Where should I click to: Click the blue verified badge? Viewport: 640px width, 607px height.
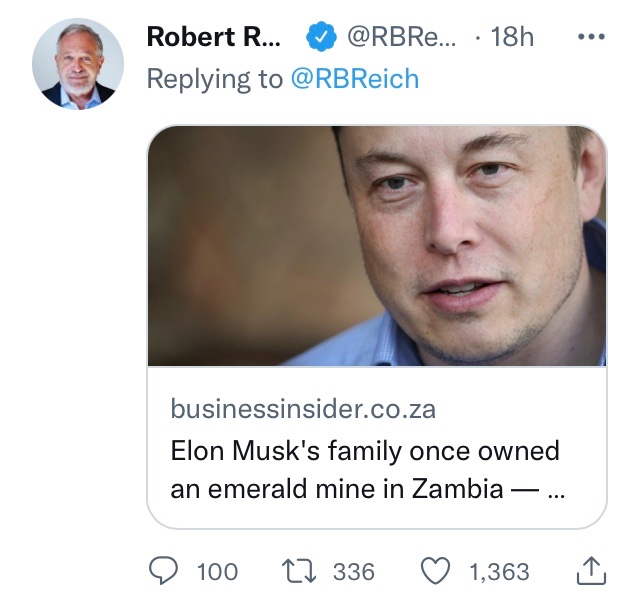pyautogui.click(x=320, y=37)
